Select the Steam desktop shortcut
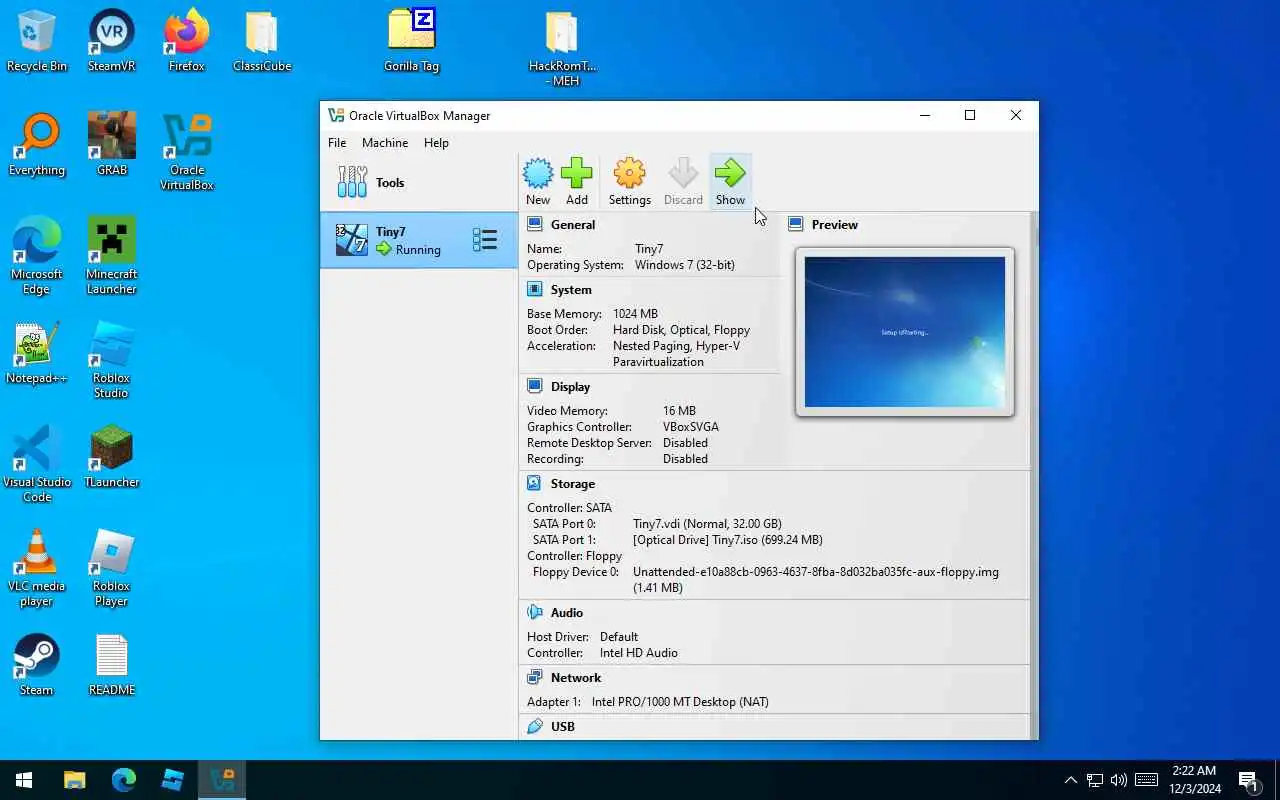 coord(37,666)
